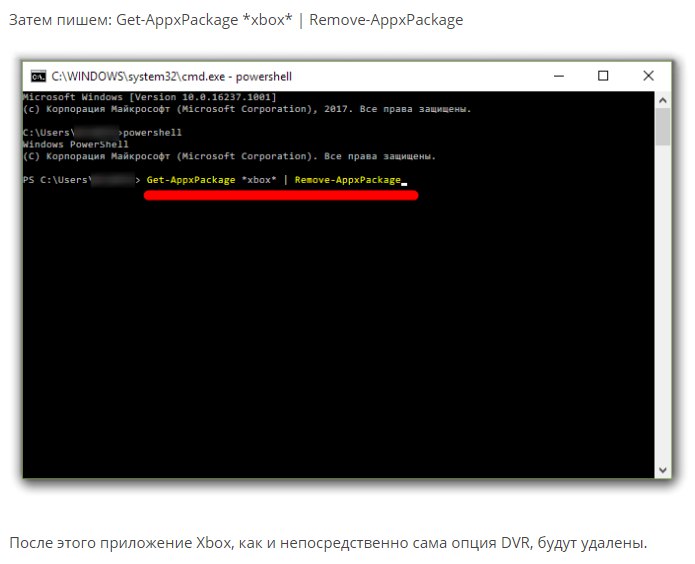The height and width of the screenshot is (564, 695).
Task: Click the paragraph starting with После этого
Action: (x=328, y=543)
